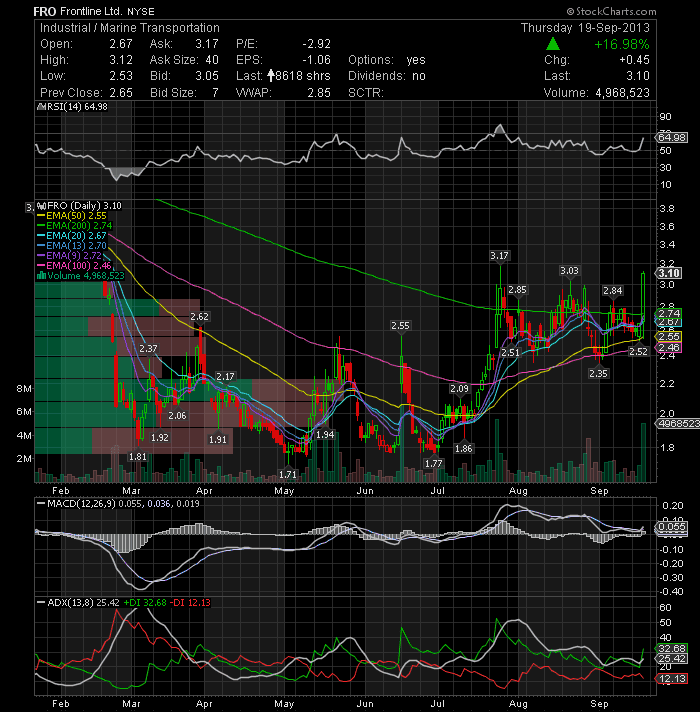The image size is (700, 712).
Task: Click the Thursday 19-Sep-2013 date
Action: [x=585, y=28]
